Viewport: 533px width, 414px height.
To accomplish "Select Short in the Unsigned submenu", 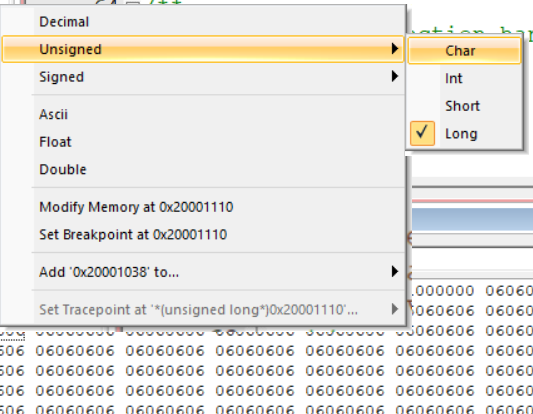I will 464,106.
